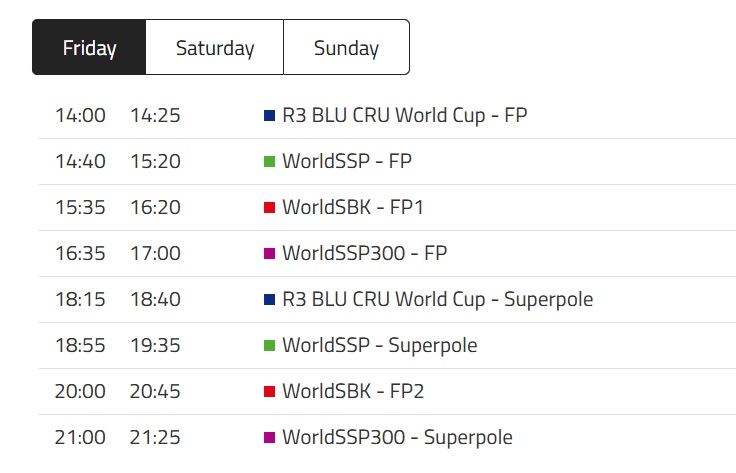This screenshot has height=473, width=736.
Task: Click magenta square beside WorldSSP300 - Superpole
Action: click(x=269, y=437)
